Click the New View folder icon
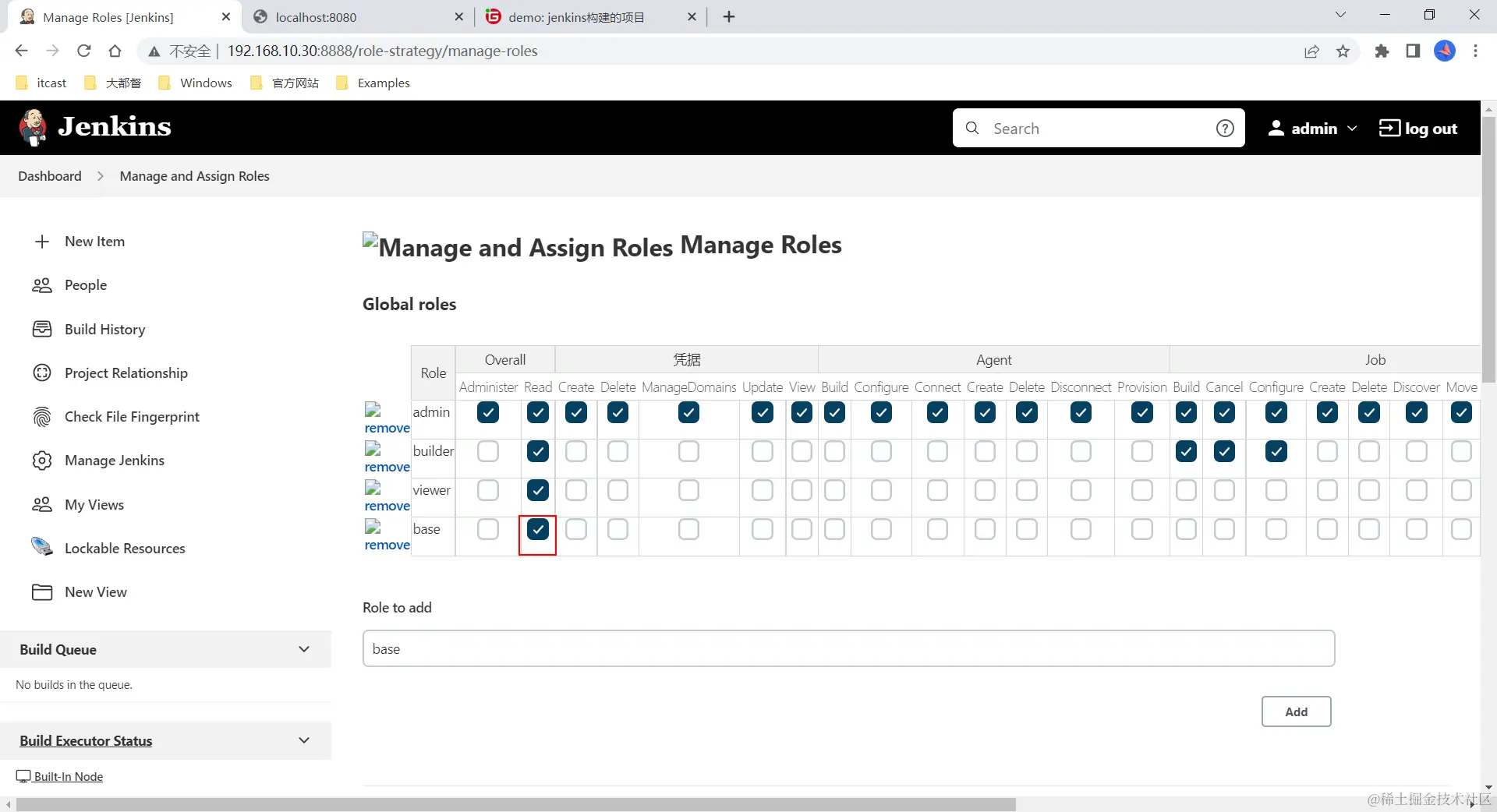Screen dimensions: 1497x812 coord(42,592)
